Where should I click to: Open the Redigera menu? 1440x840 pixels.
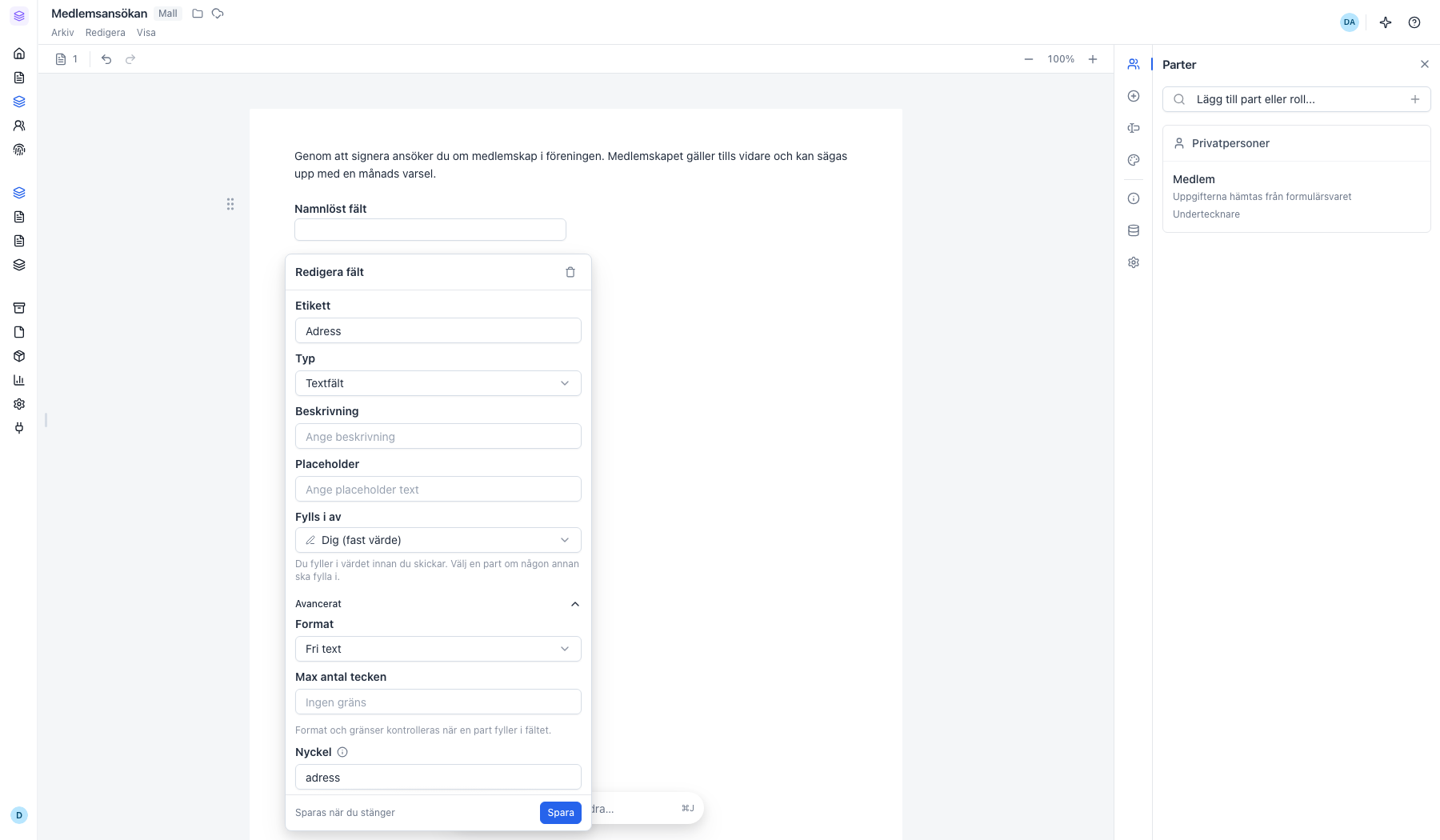click(x=106, y=33)
